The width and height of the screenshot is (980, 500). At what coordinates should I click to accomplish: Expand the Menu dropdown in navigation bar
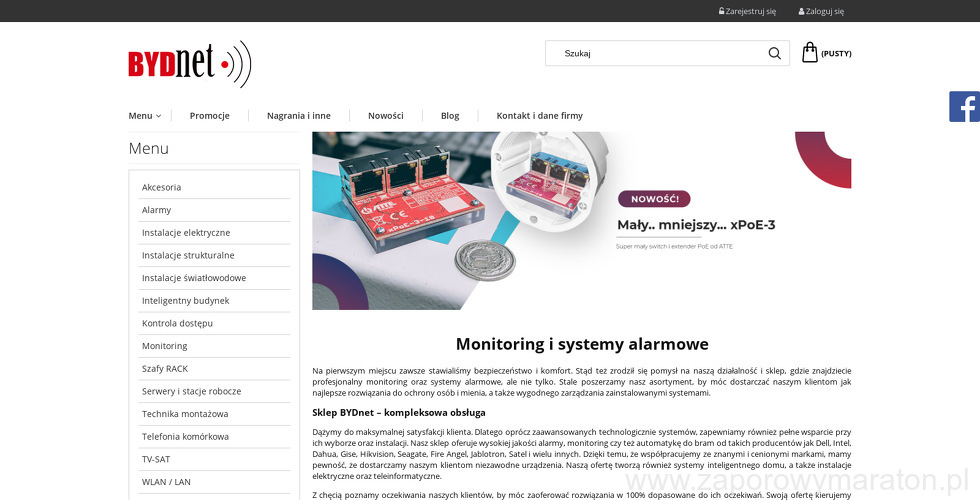pos(144,116)
